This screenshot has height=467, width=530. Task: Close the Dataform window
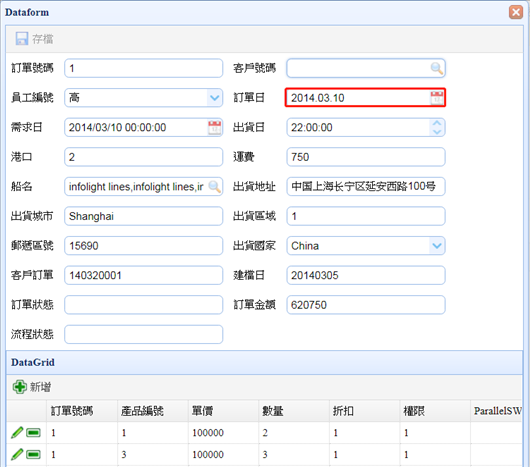tap(516, 13)
